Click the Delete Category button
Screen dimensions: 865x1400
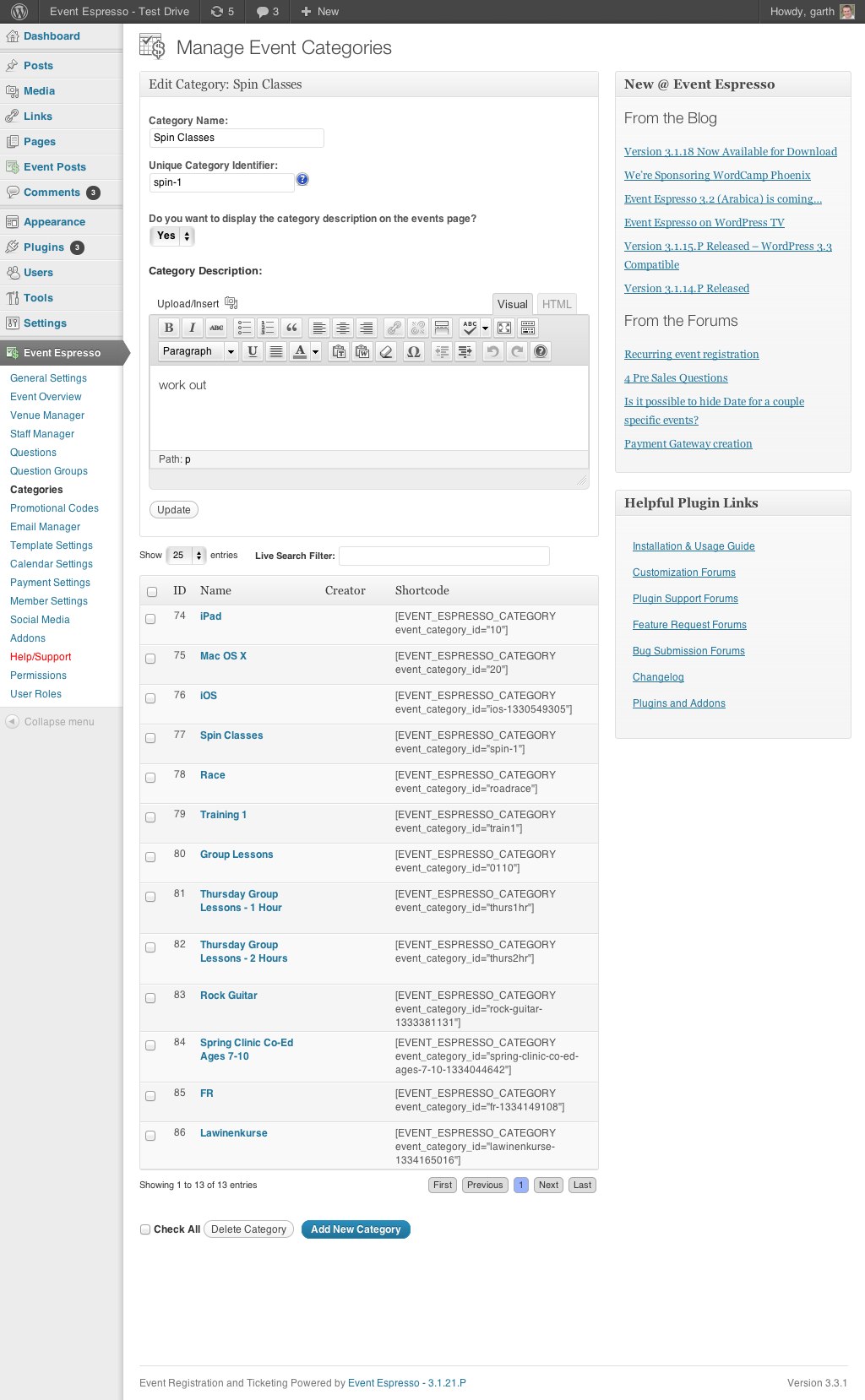coord(248,1229)
